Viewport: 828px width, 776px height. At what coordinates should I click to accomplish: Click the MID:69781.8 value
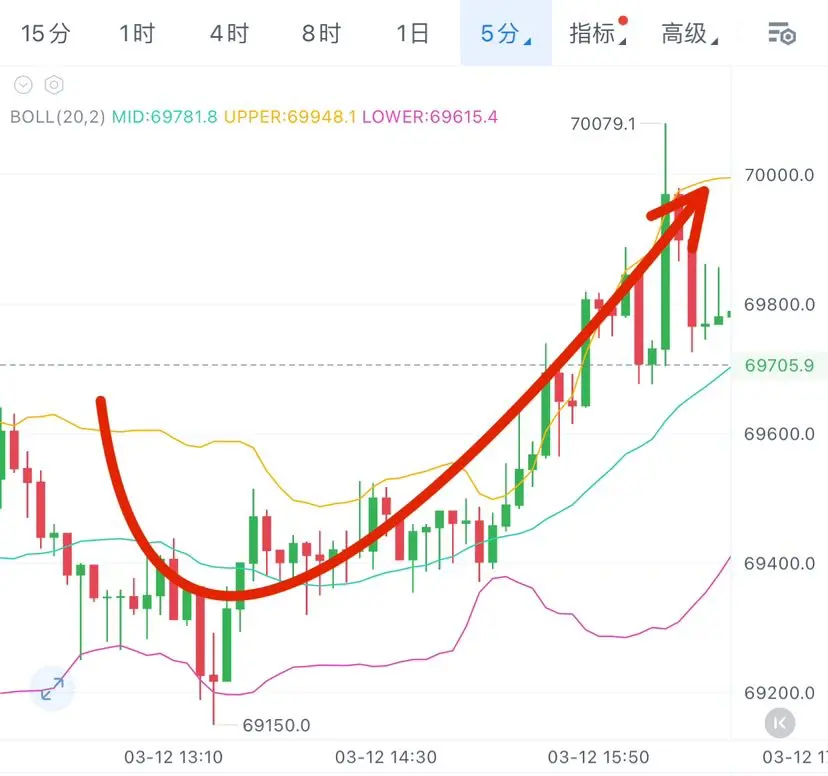pos(164,117)
